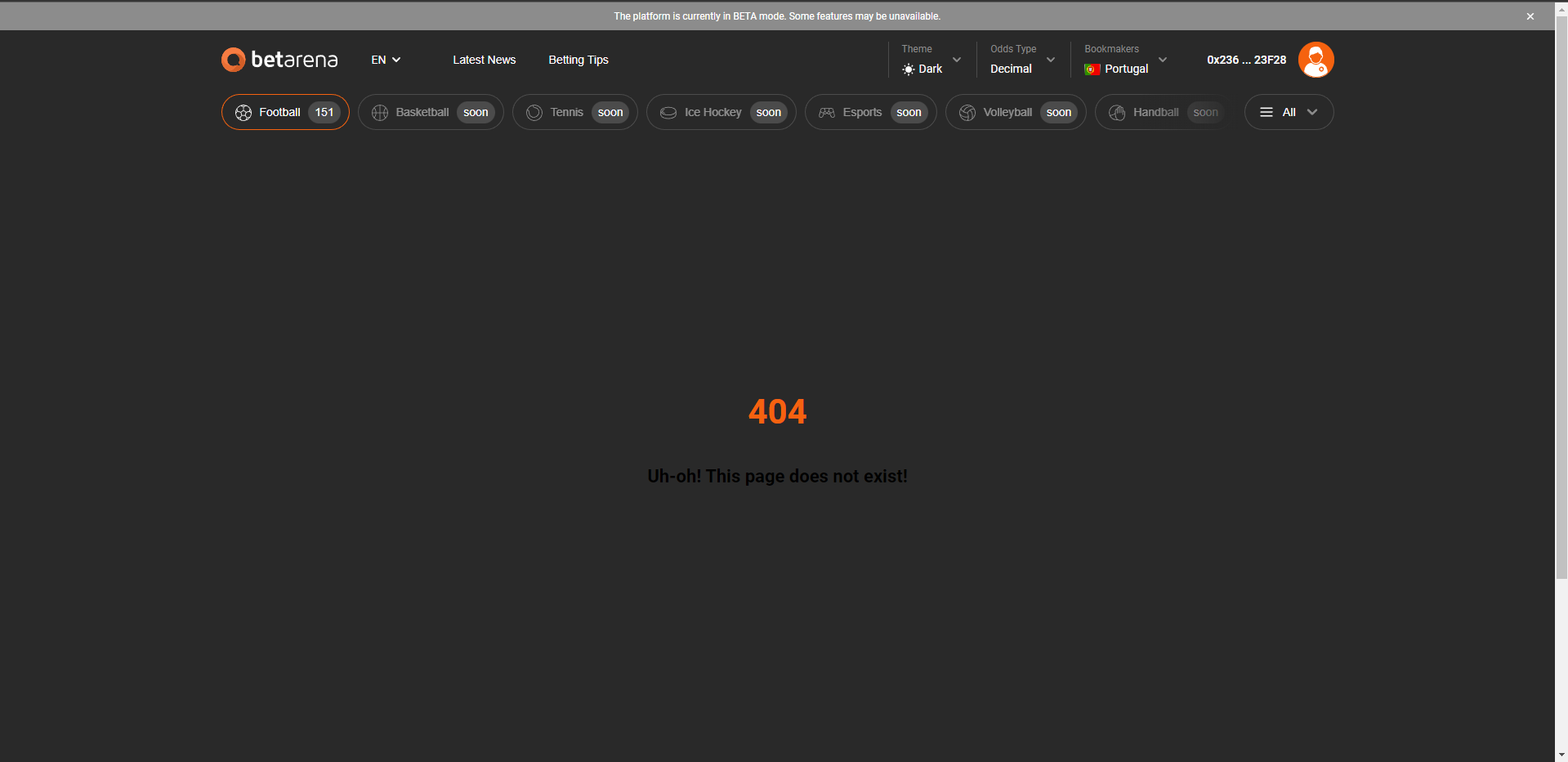Select the Ice Hockey puck icon
The width and height of the screenshot is (1568, 762).
(x=668, y=112)
